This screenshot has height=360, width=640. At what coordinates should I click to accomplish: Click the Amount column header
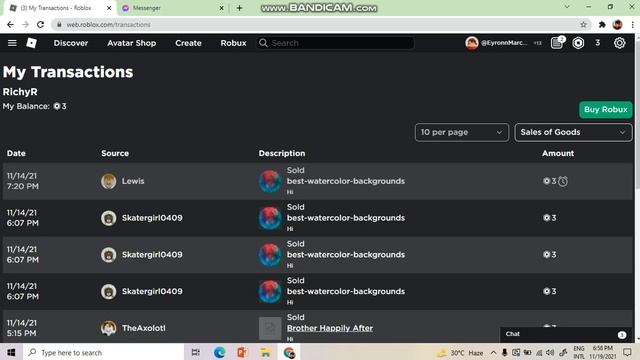pyautogui.click(x=558, y=153)
